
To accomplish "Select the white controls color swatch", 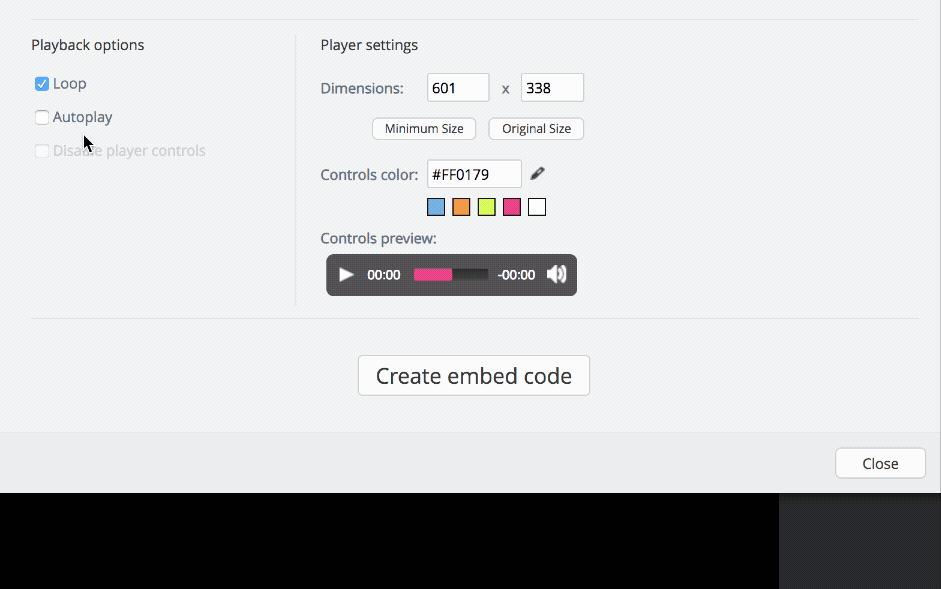I will (537, 206).
